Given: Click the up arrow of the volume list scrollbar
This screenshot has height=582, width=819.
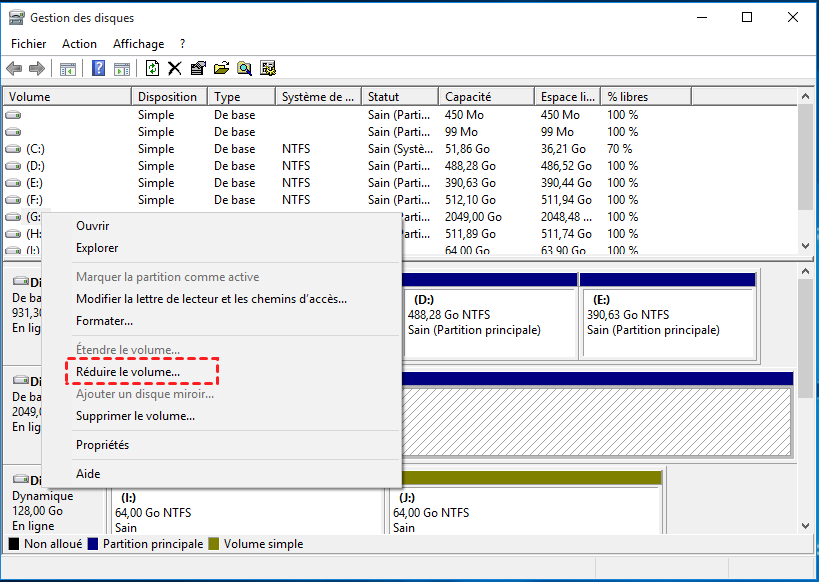Looking at the screenshot, I should click(805, 96).
